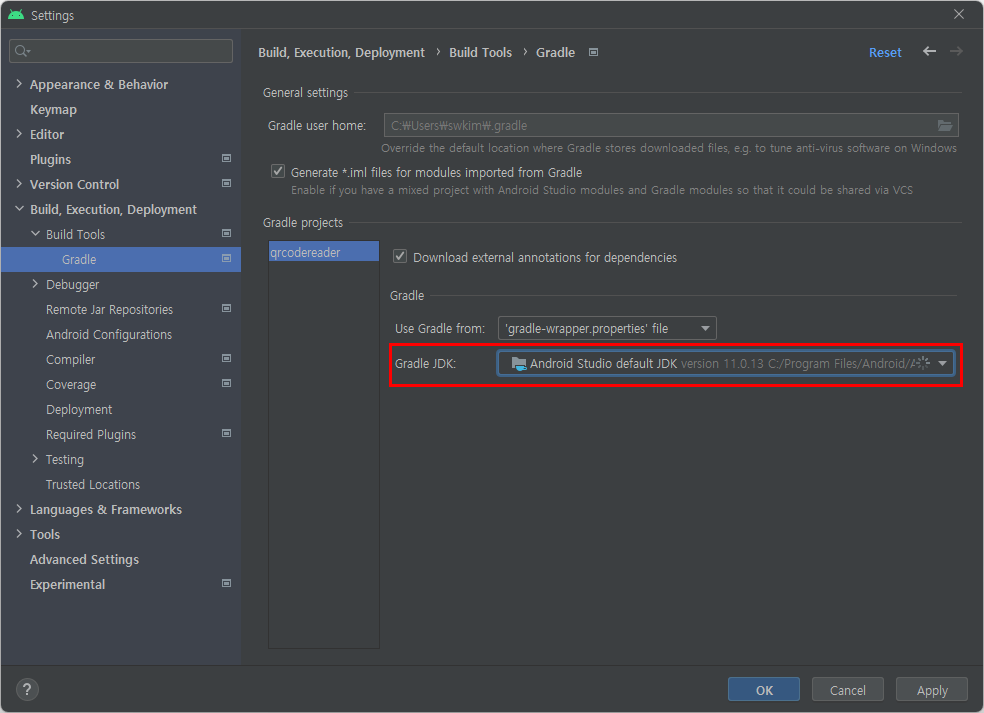Image resolution: width=984 pixels, height=713 pixels.
Task: Click the Android Studio logo in title bar
Action: (x=16, y=14)
